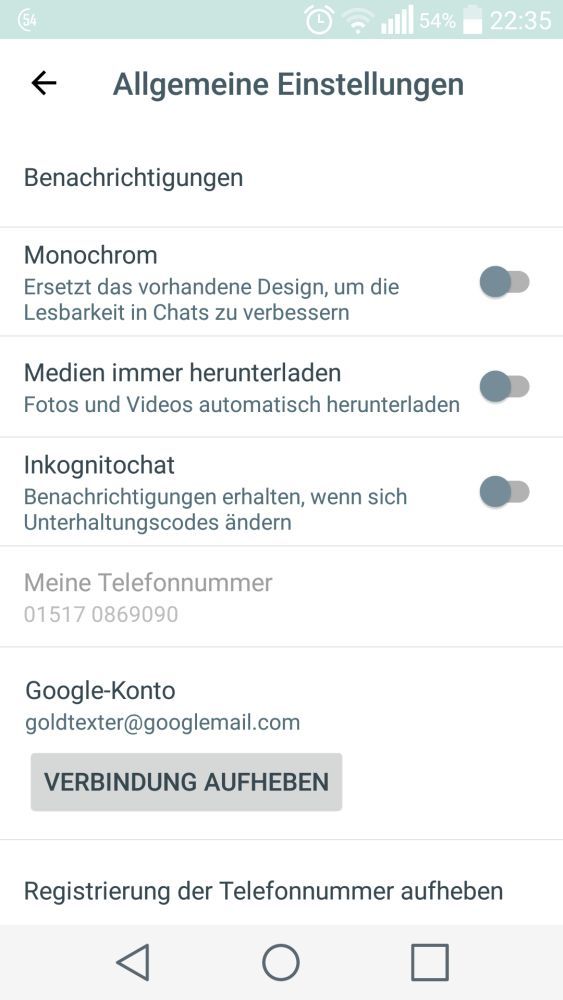Tap the battery icon in status bar
563x1000 pixels.
(x=472, y=19)
